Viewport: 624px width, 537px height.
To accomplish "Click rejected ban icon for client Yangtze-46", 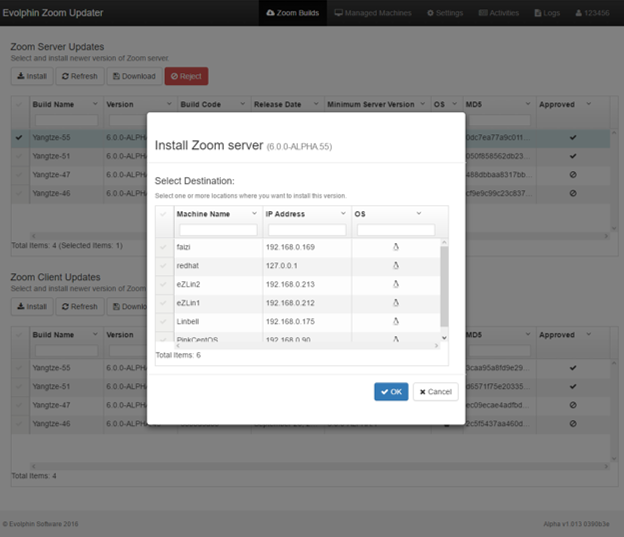I will tap(573, 424).
